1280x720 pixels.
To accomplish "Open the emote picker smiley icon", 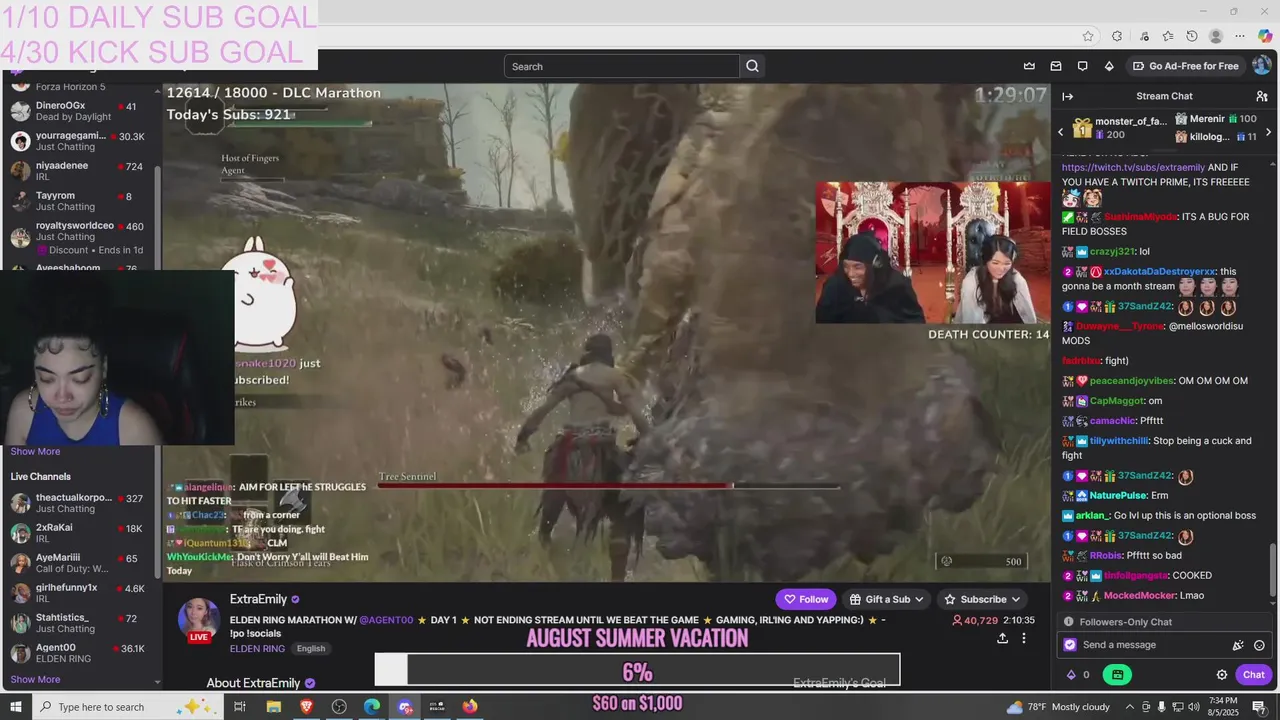I will coord(1259,645).
